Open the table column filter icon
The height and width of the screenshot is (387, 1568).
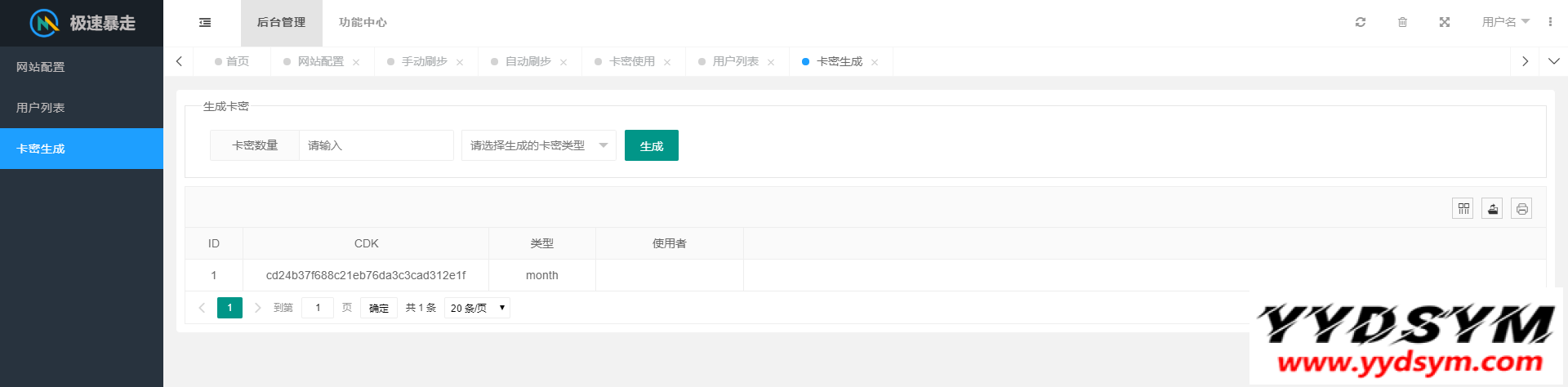[x=1463, y=209]
